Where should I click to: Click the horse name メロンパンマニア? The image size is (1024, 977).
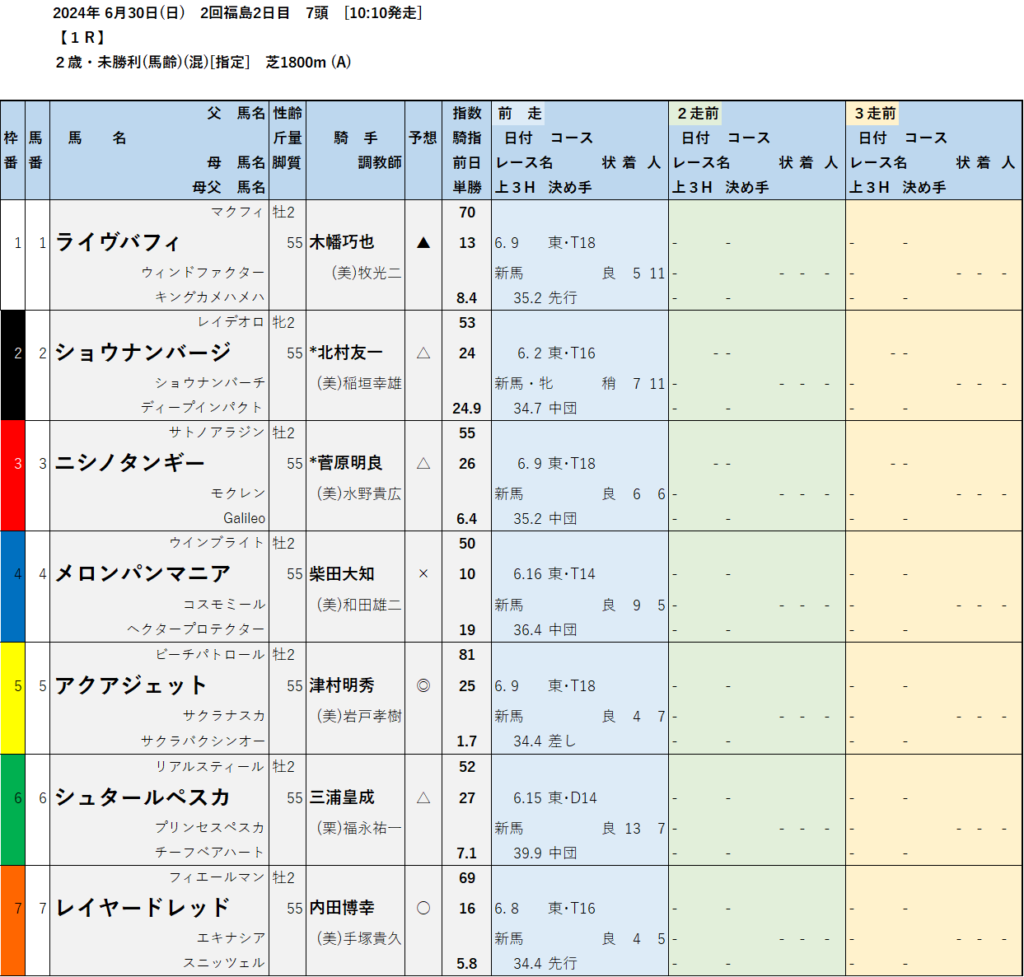tap(143, 573)
